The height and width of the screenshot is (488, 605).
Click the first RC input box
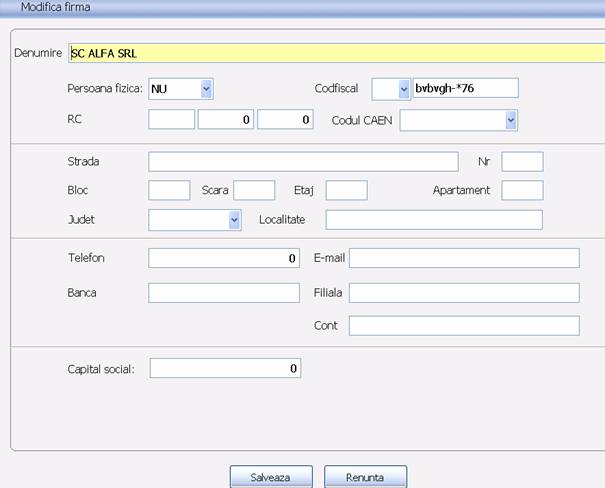click(x=171, y=121)
